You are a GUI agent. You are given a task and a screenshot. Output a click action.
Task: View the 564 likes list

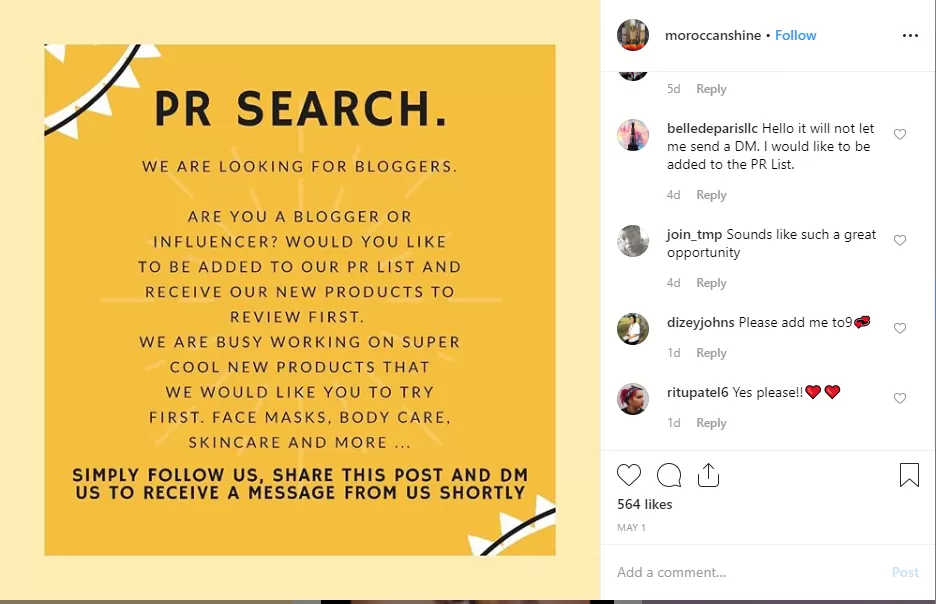(645, 504)
